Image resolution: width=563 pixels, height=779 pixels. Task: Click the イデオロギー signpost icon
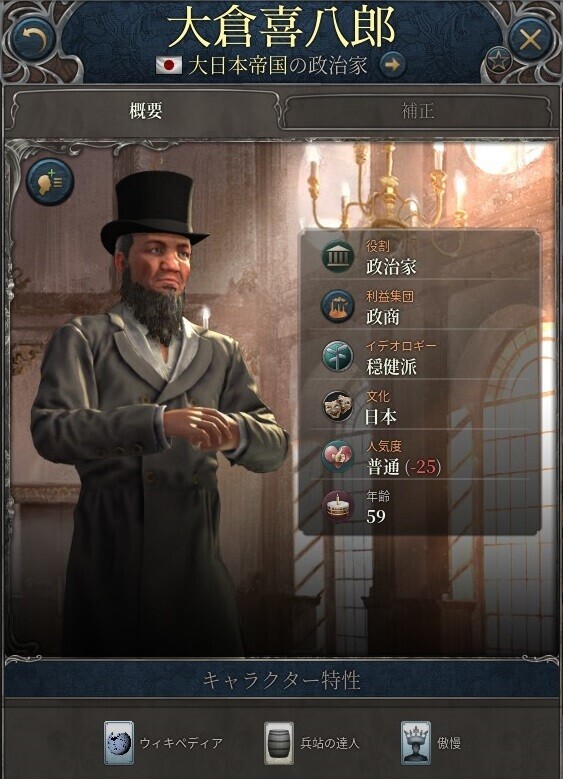click(338, 356)
